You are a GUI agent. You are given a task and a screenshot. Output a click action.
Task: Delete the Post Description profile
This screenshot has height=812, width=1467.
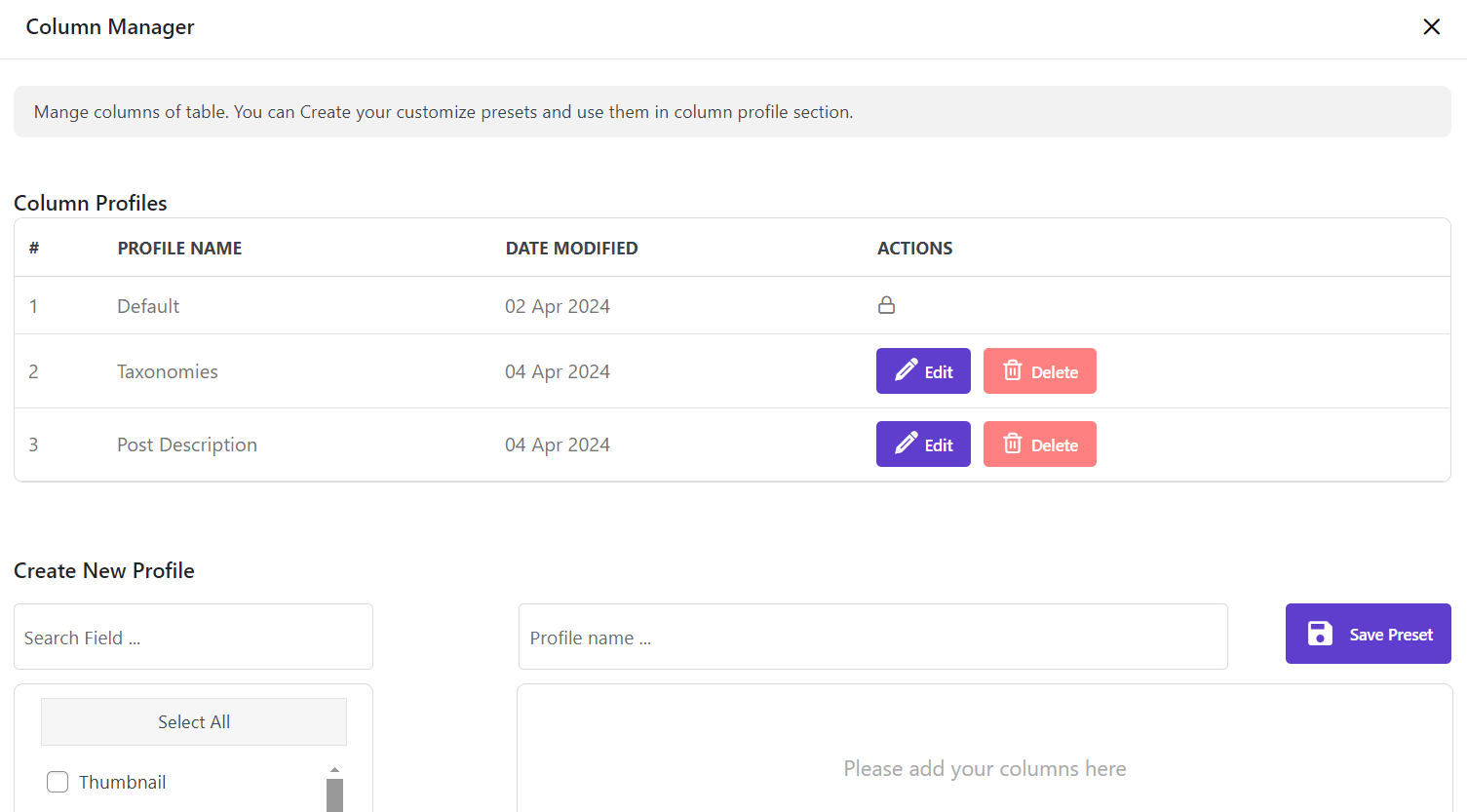tap(1040, 445)
